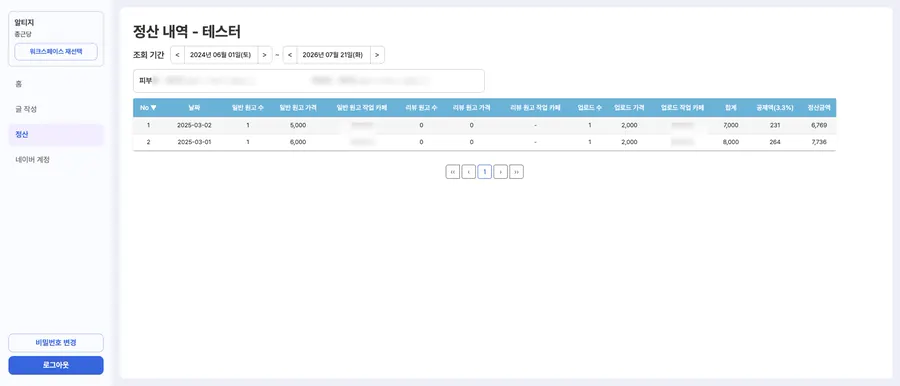Screen dimensions: 900x386
Task: Click the 정산 내역 - 테스터 page title
Action: pos(187,32)
